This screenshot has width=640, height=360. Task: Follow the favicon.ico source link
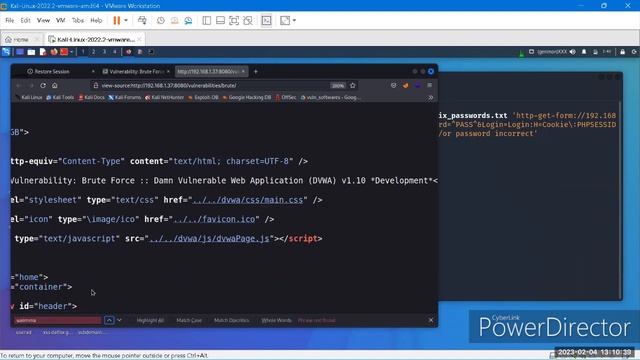(x=214, y=219)
